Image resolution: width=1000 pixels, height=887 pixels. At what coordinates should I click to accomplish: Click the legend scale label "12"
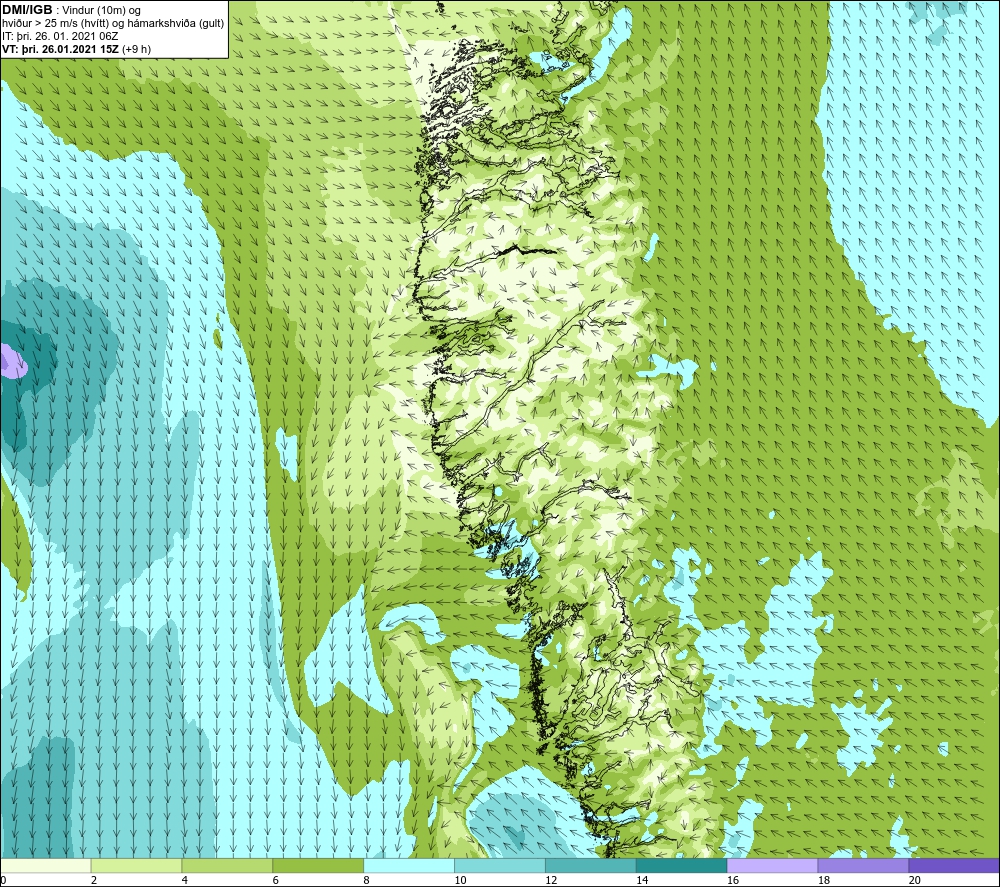click(x=551, y=881)
